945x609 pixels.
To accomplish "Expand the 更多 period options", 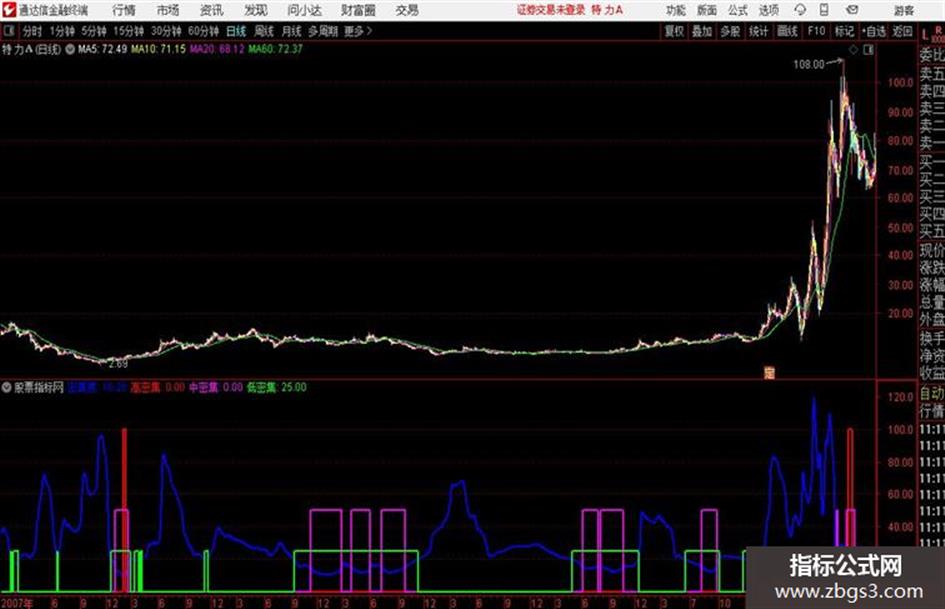I will [358, 31].
